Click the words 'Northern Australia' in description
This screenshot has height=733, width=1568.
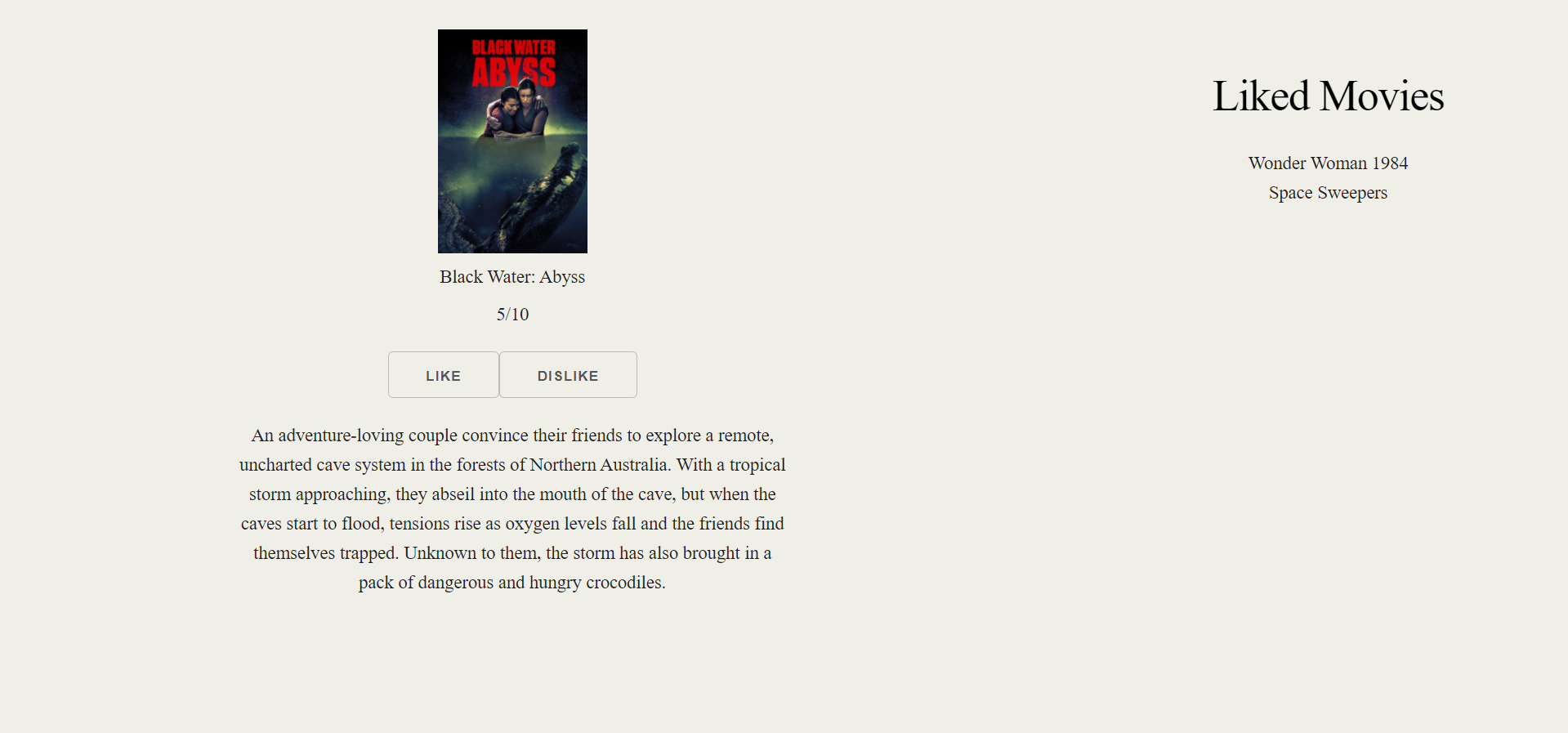pos(599,465)
